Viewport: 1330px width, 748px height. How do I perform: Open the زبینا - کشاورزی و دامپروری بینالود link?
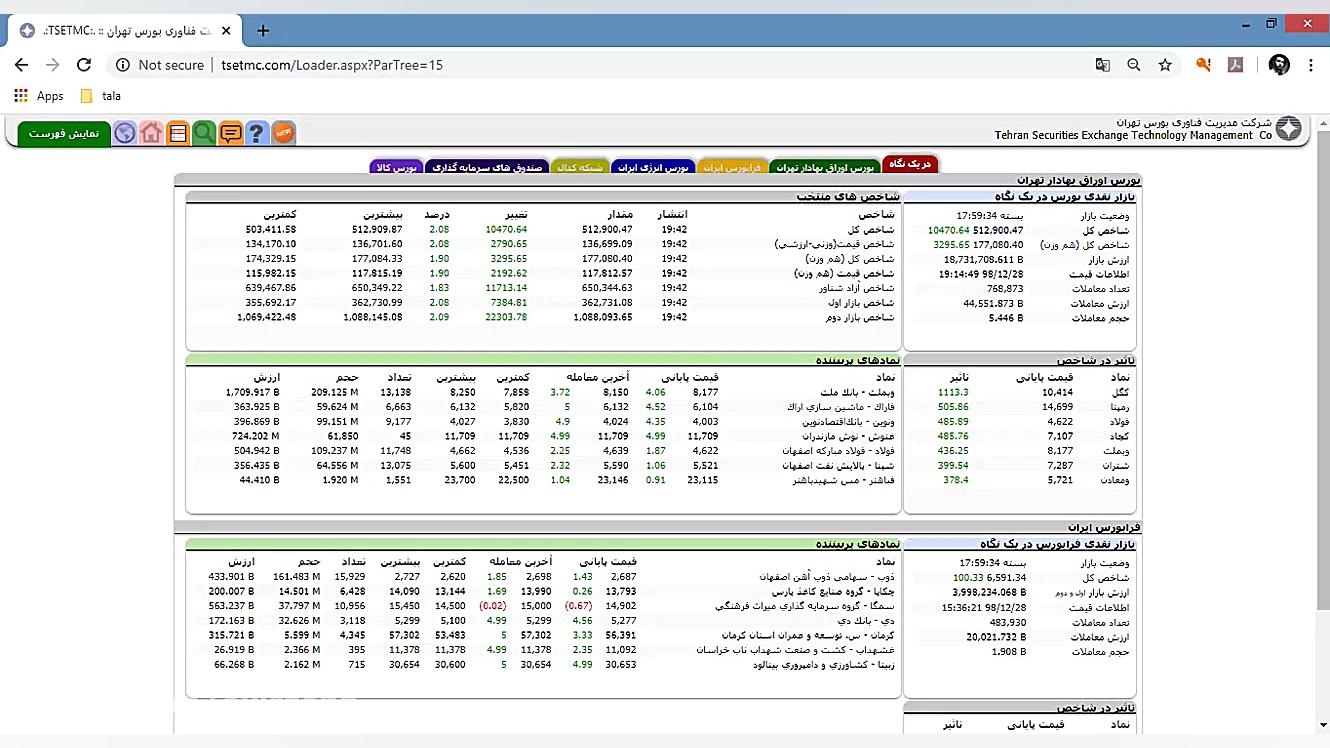point(825,665)
